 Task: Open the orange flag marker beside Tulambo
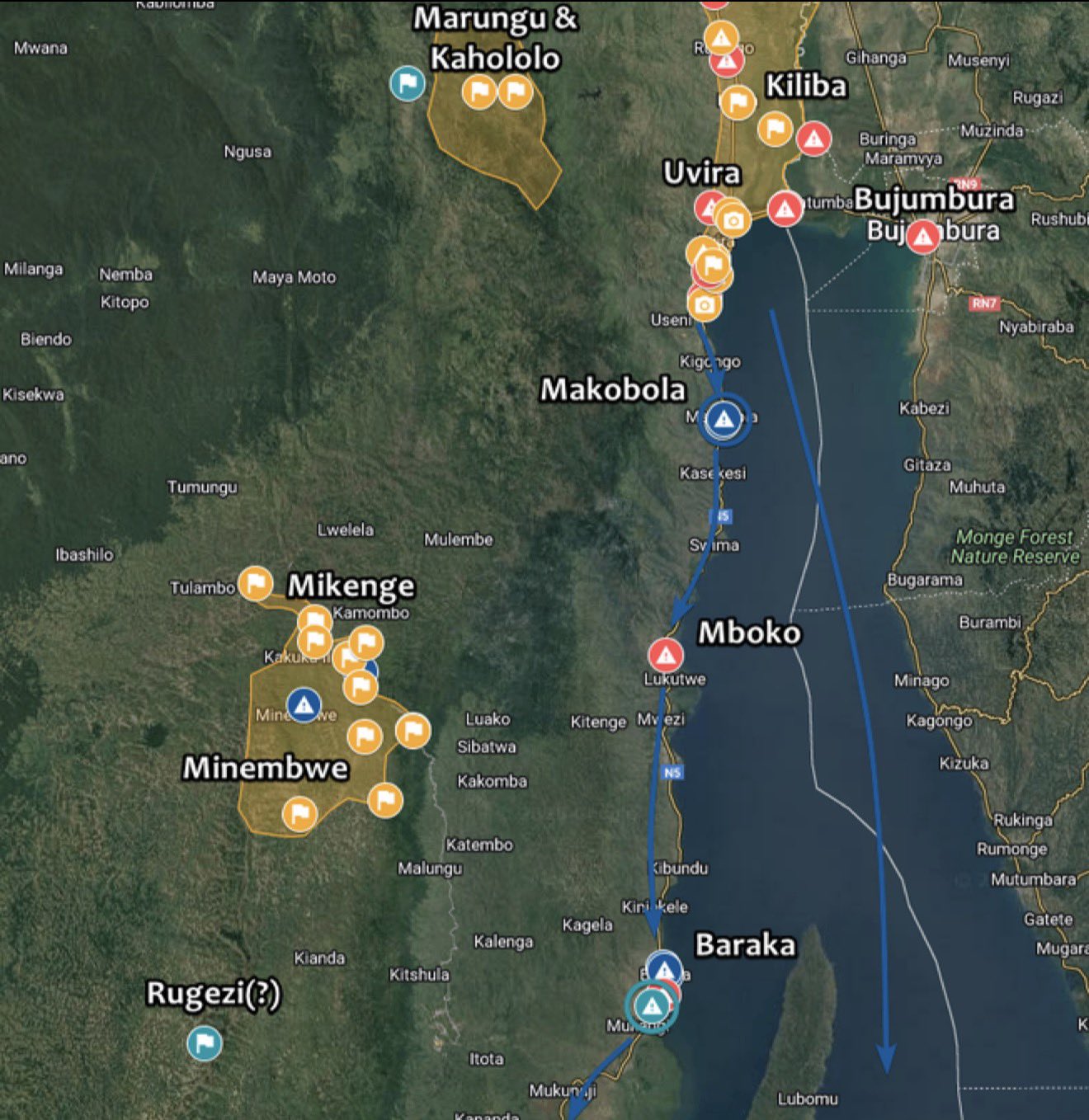[256, 584]
